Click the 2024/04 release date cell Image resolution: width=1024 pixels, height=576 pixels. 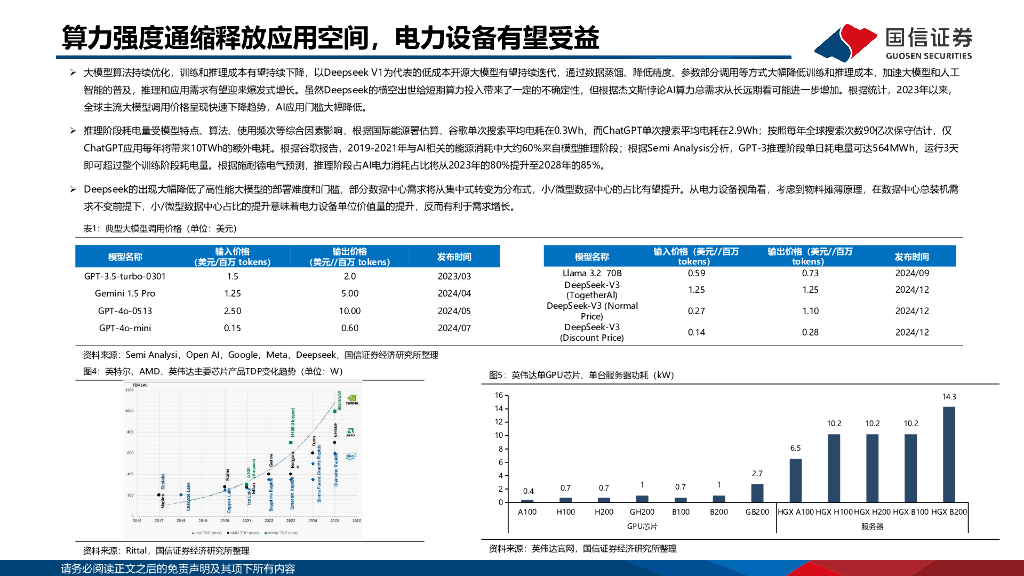click(454, 293)
